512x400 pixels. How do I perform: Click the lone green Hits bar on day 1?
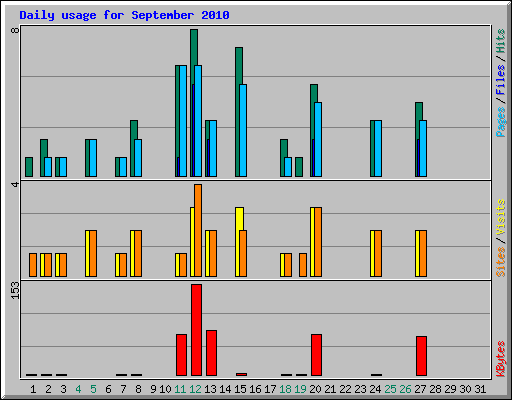point(29,167)
